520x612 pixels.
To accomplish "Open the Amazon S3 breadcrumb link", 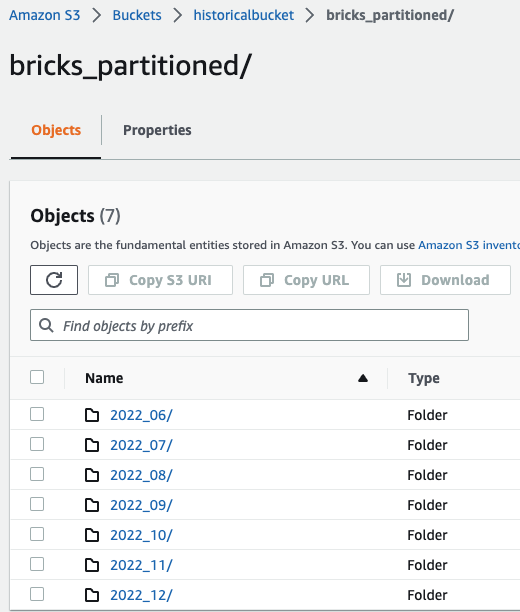I will (x=45, y=15).
